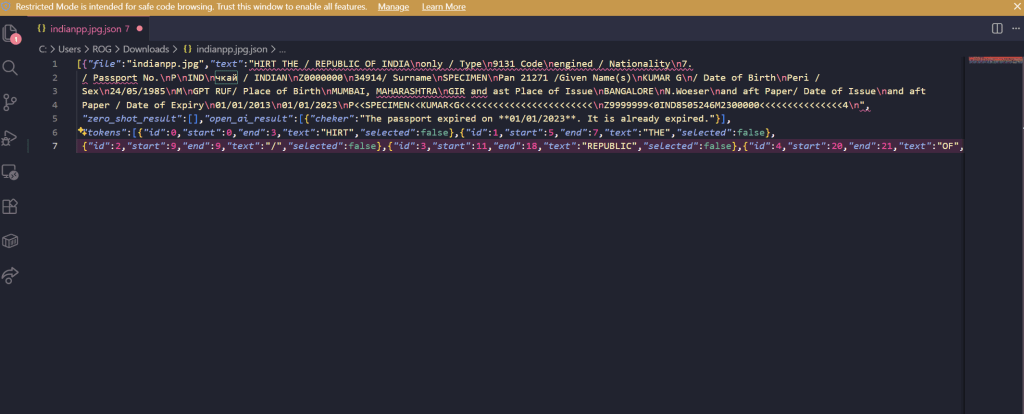Split the editor to the right
Viewport: 1024px width, 414px height.
(995, 29)
